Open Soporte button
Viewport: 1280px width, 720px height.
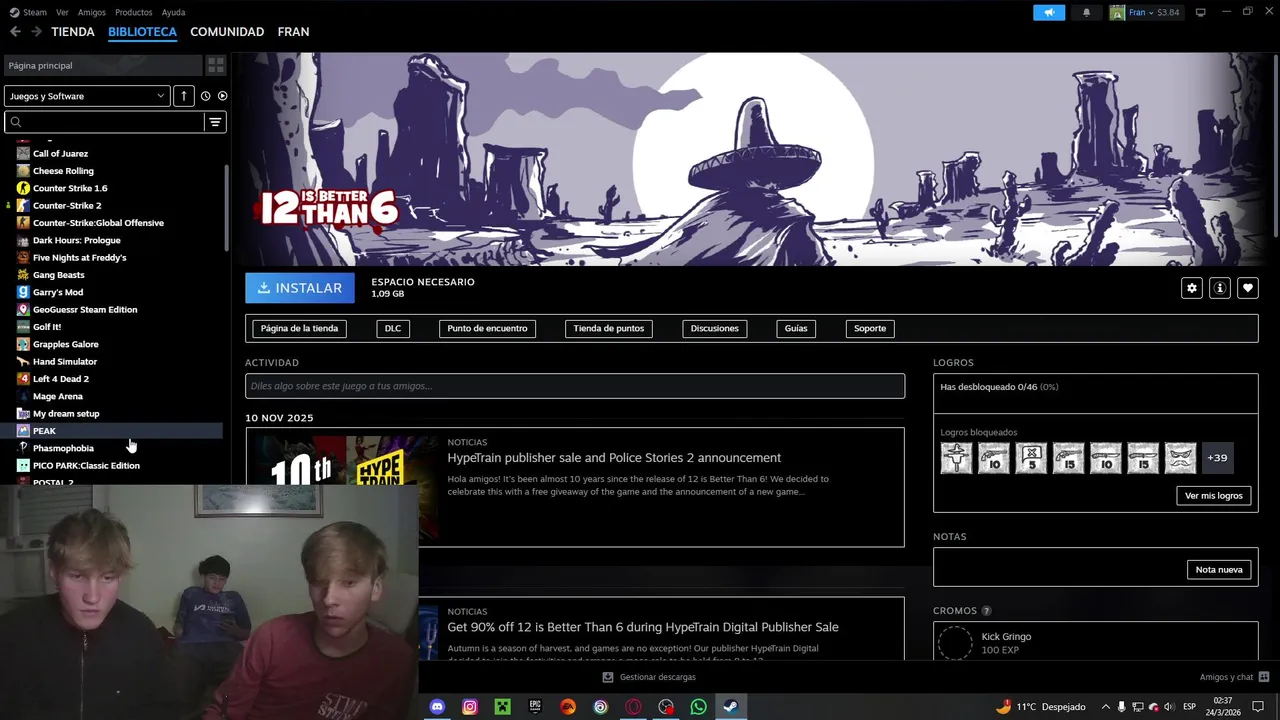(870, 328)
